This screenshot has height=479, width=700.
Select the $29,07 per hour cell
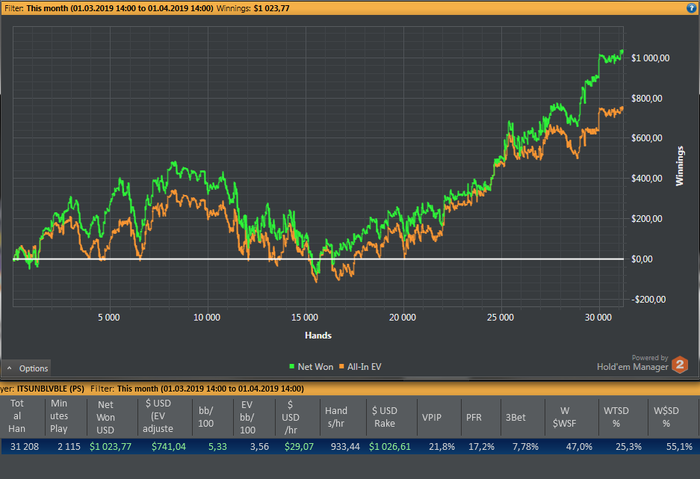[x=299, y=446]
